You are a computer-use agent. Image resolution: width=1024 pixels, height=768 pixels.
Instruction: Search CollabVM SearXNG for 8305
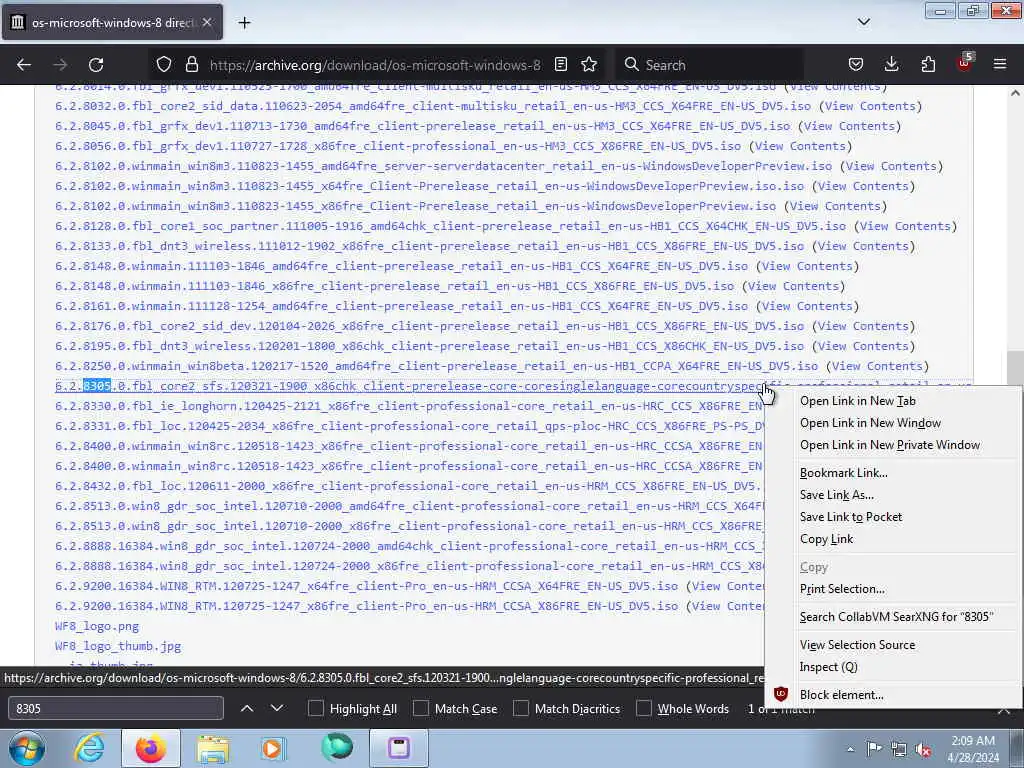click(x=896, y=616)
